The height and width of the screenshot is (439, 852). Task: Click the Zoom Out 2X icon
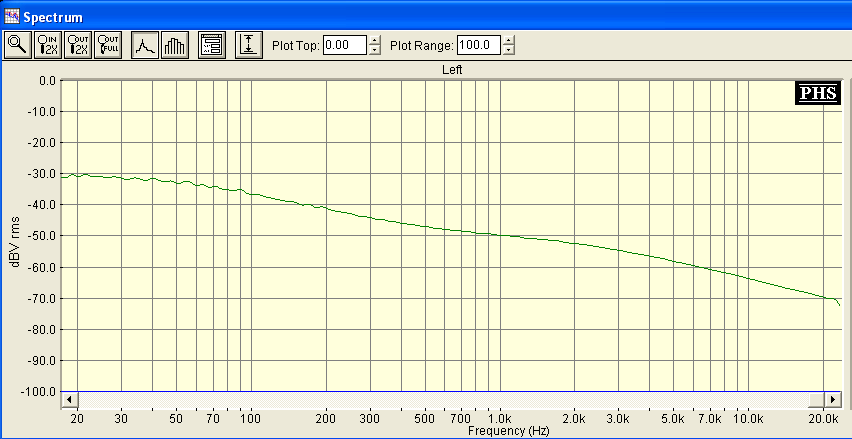coord(78,45)
